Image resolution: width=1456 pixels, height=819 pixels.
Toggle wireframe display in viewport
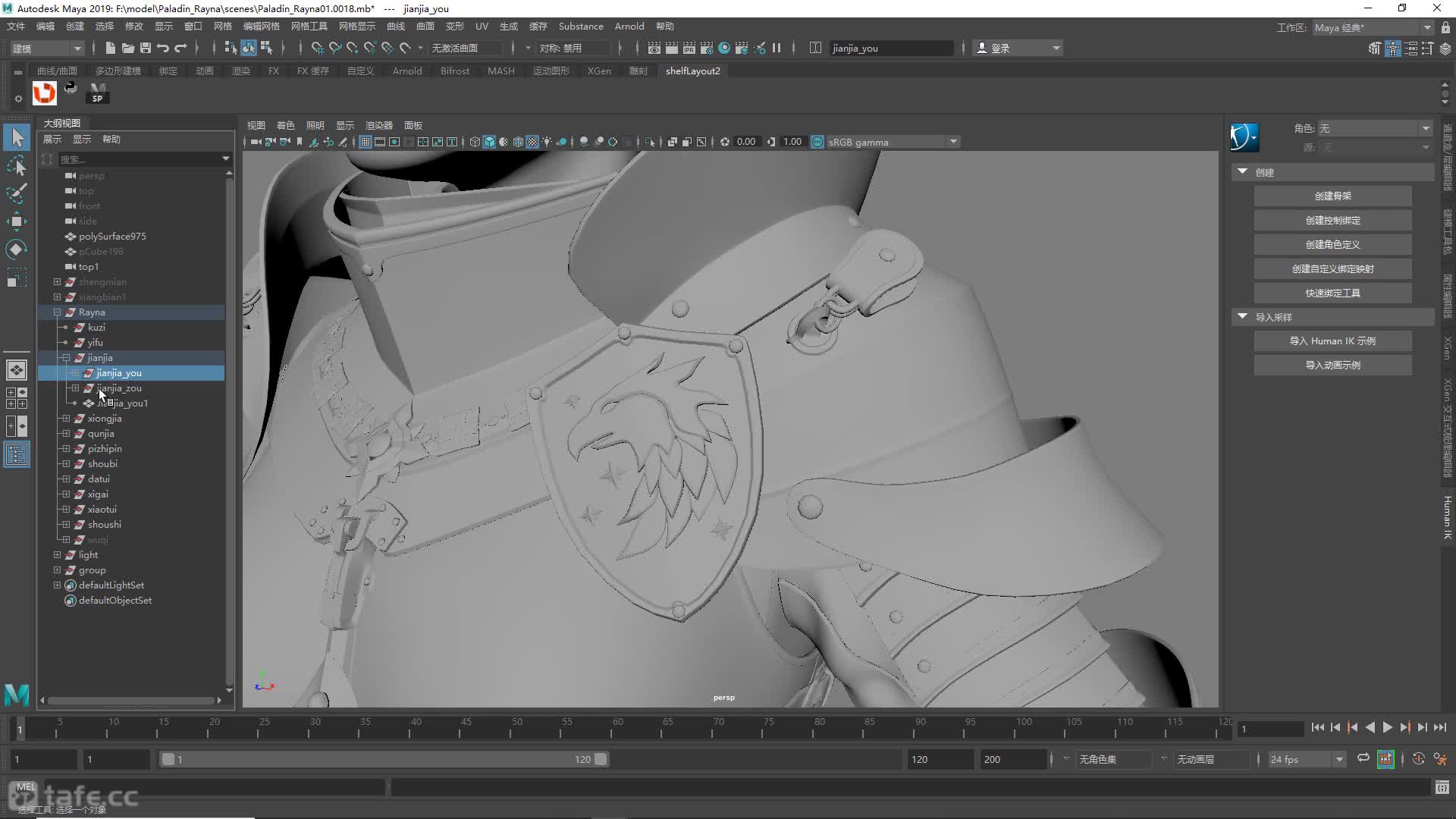click(475, 142)
